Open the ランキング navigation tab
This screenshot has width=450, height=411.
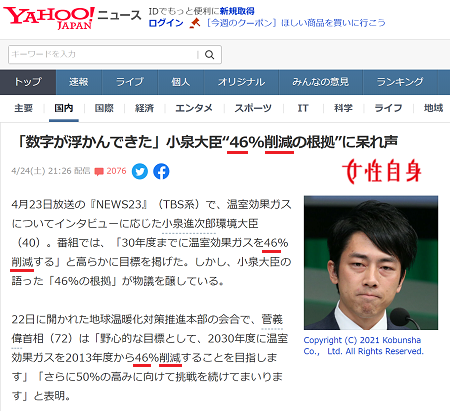coord(400,82)
